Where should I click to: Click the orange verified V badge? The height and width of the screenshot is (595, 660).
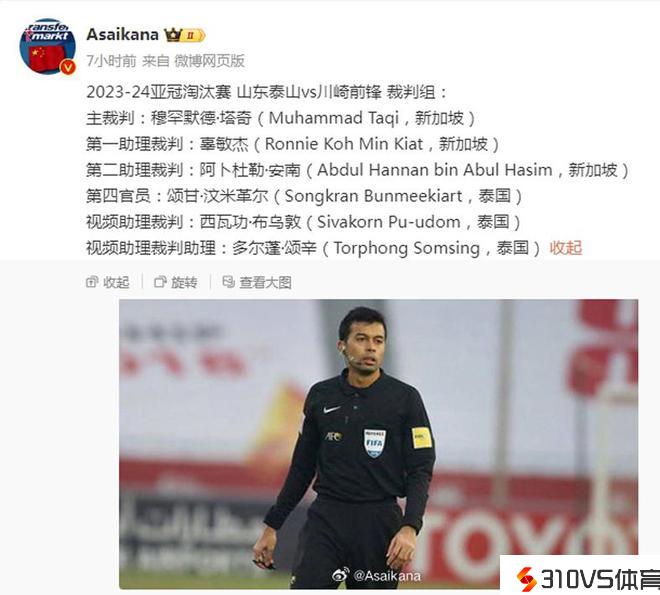pos(68,67)
